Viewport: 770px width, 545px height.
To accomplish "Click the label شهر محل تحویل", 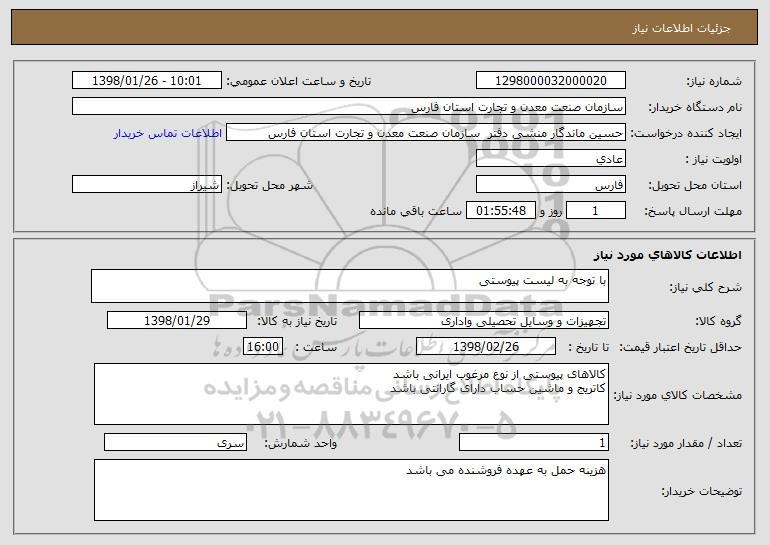I will (x=270, y=185).
